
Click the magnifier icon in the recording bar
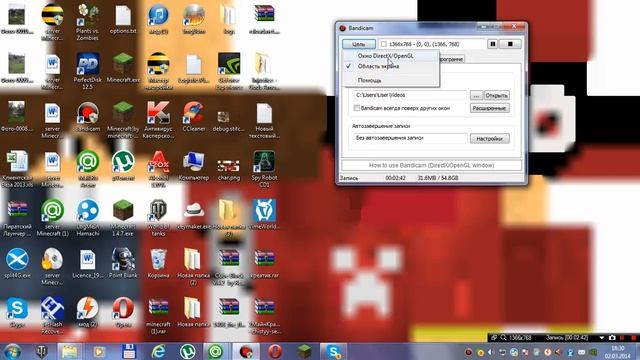tap(503, 338)
